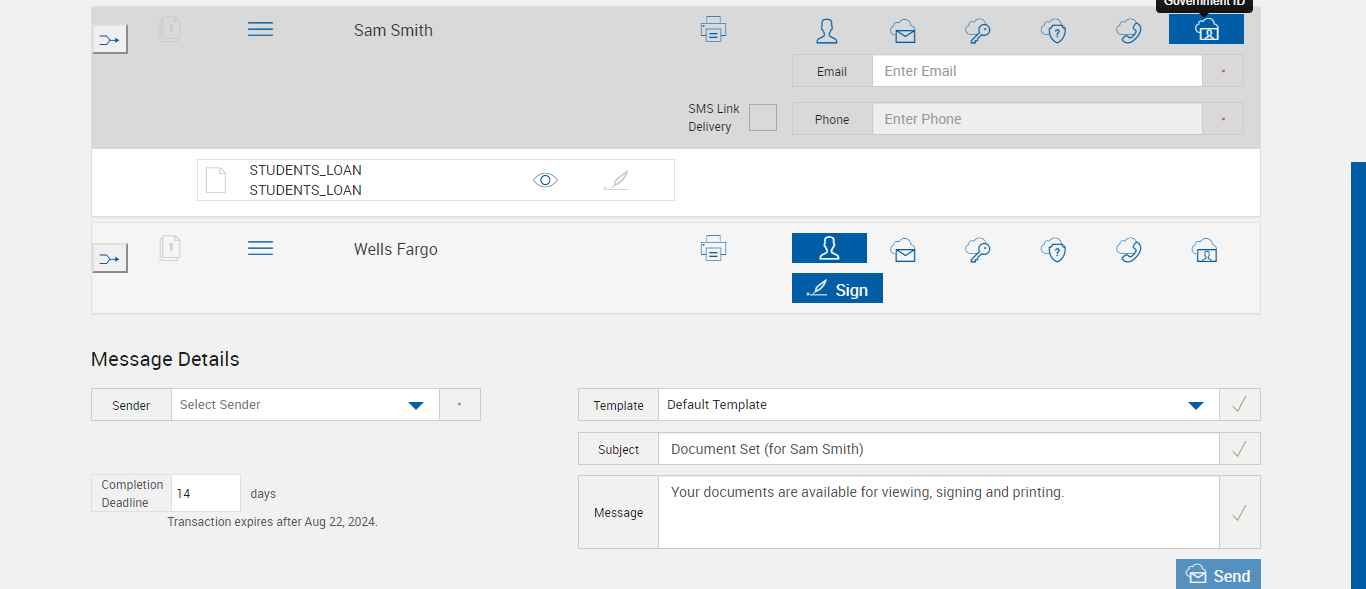Choose the key/password icon in Sam Smith's row
The width and height of the screenshot is (1366, 589).
[x=978, y=31]
